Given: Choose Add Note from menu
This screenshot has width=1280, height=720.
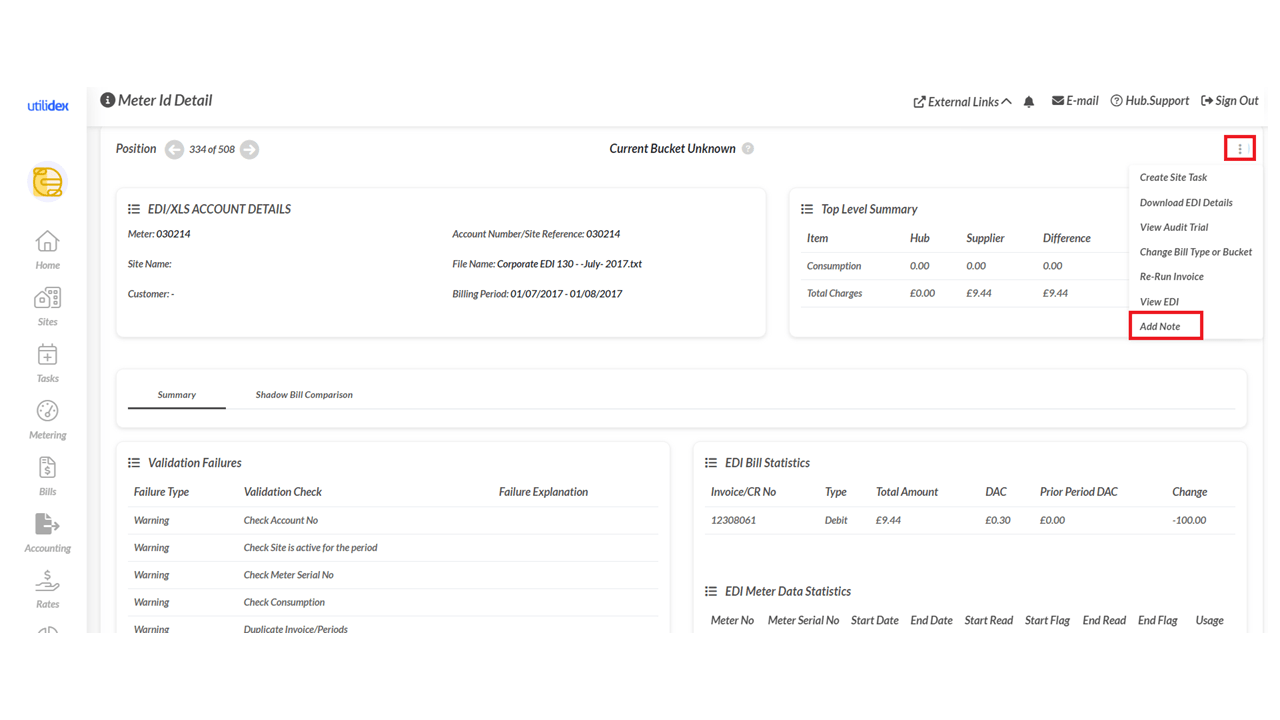Looking at the screenshot, I should 1160,326.
